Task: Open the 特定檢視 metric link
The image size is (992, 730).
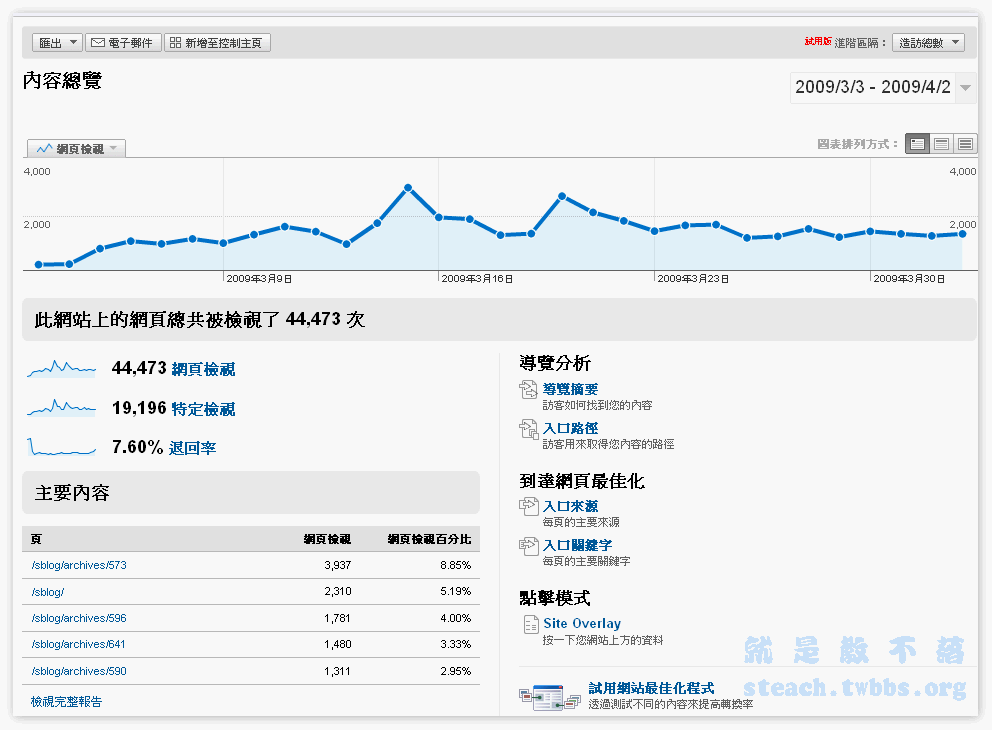Action: pos(203,409)
